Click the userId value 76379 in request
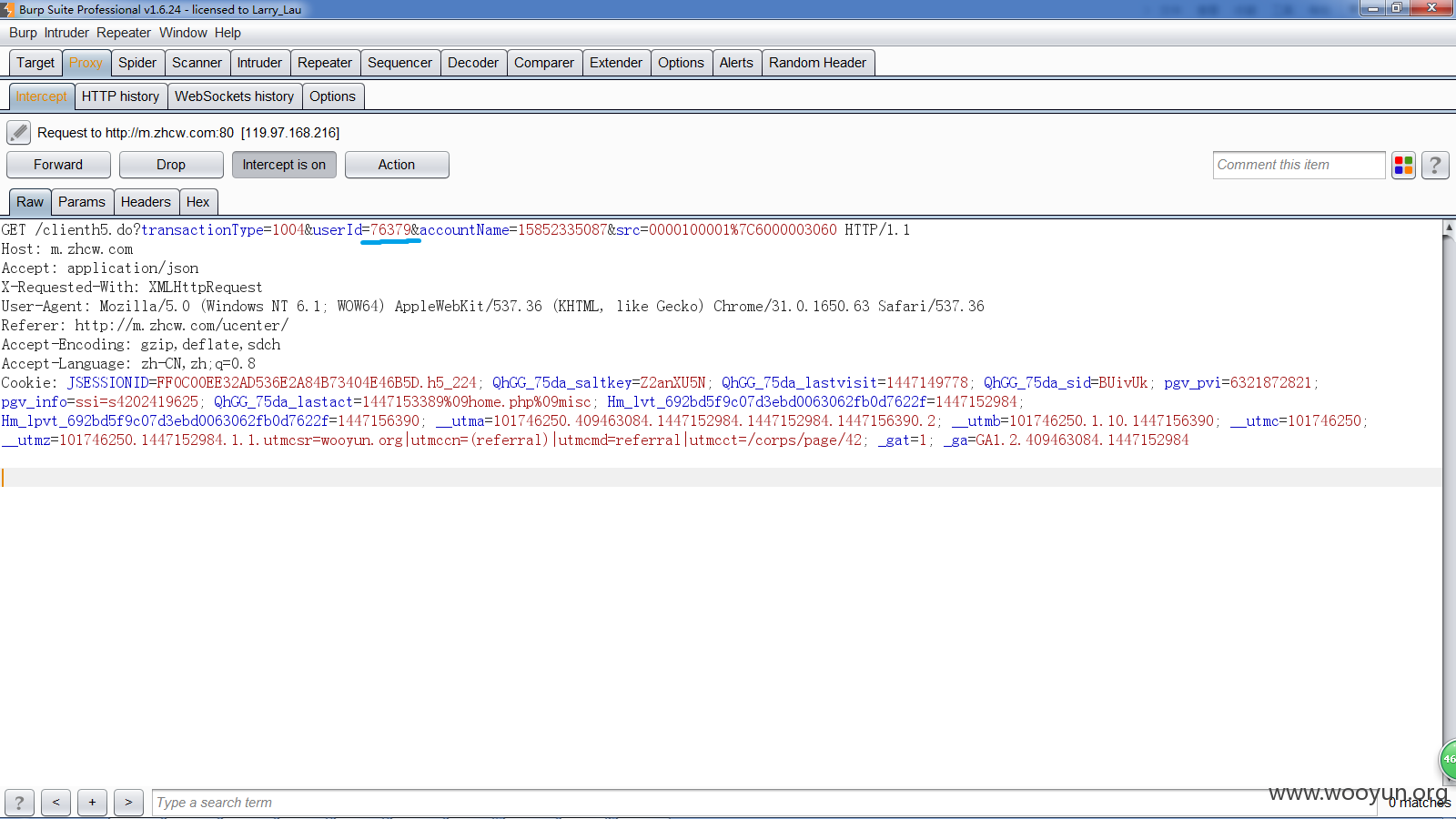The image size is (1456, 819). [x=390, y=230]
